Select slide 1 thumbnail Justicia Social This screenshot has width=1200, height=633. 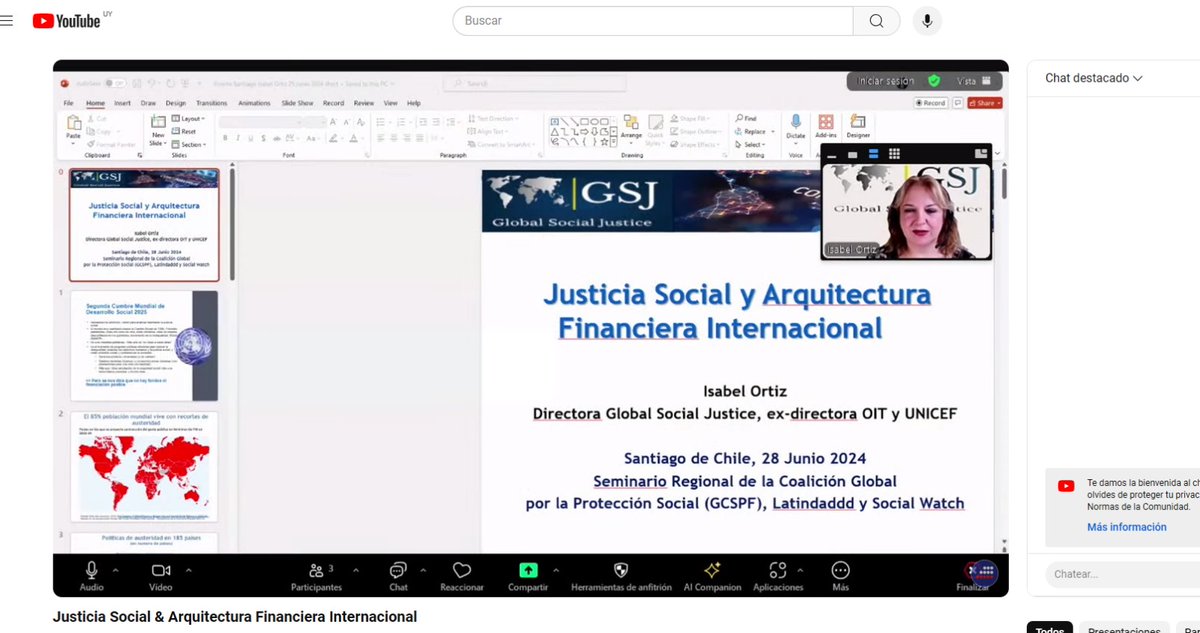click(x=144, y=225)
